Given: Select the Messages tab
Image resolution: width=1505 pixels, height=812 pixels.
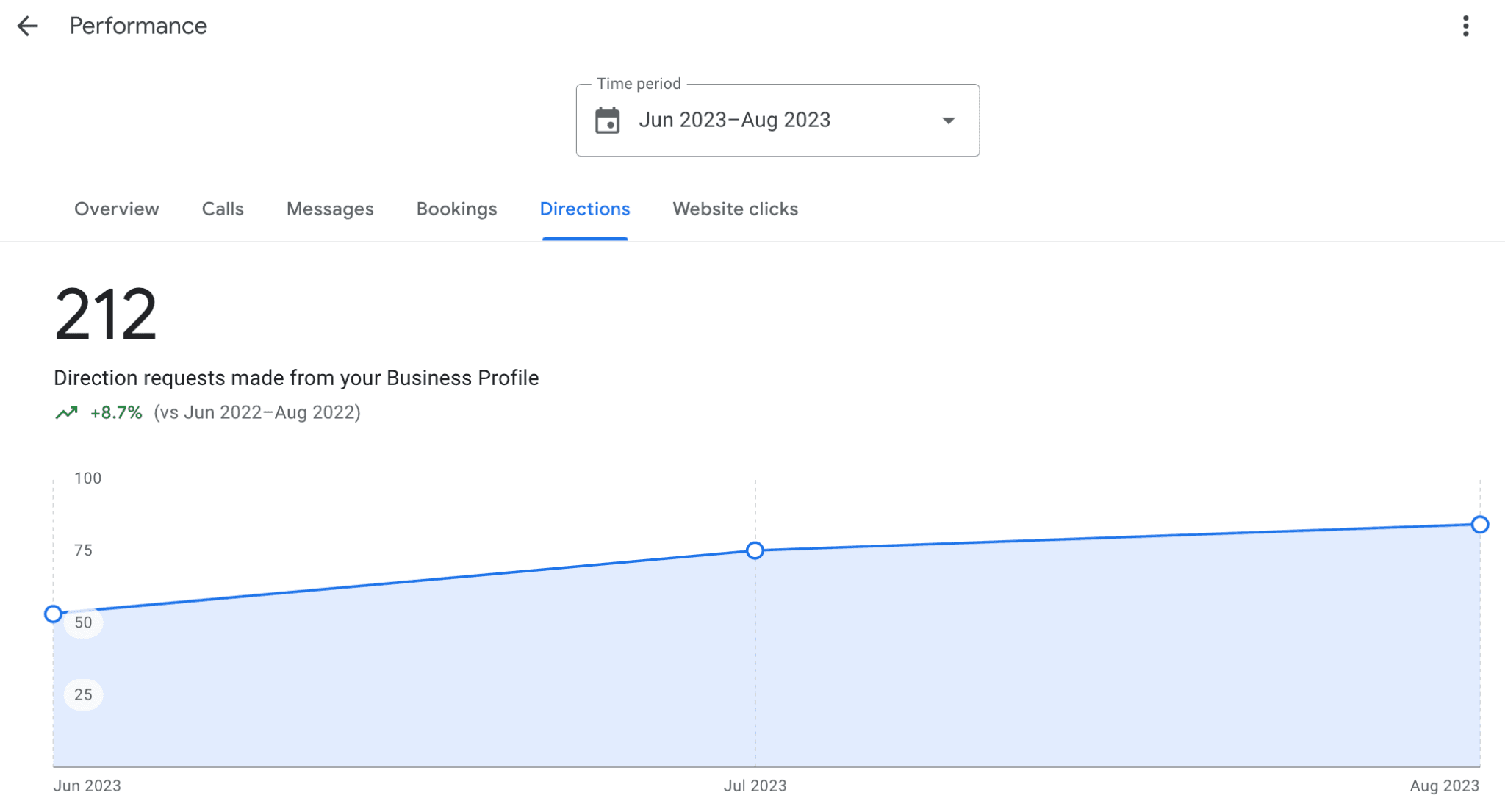Looking at the screenshot, I should (x=330, y=209).
